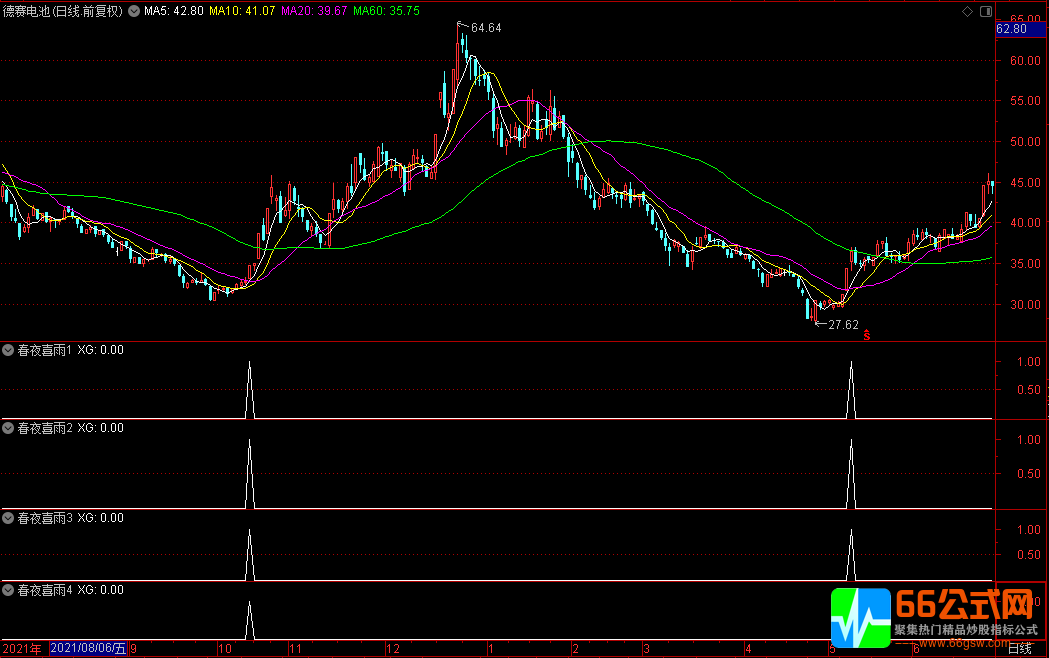The width and height of the screenshot is (1049, 658).
Task: Open the 66公式网 logo link
Action: pyautogui.click(x=965, y=605)
